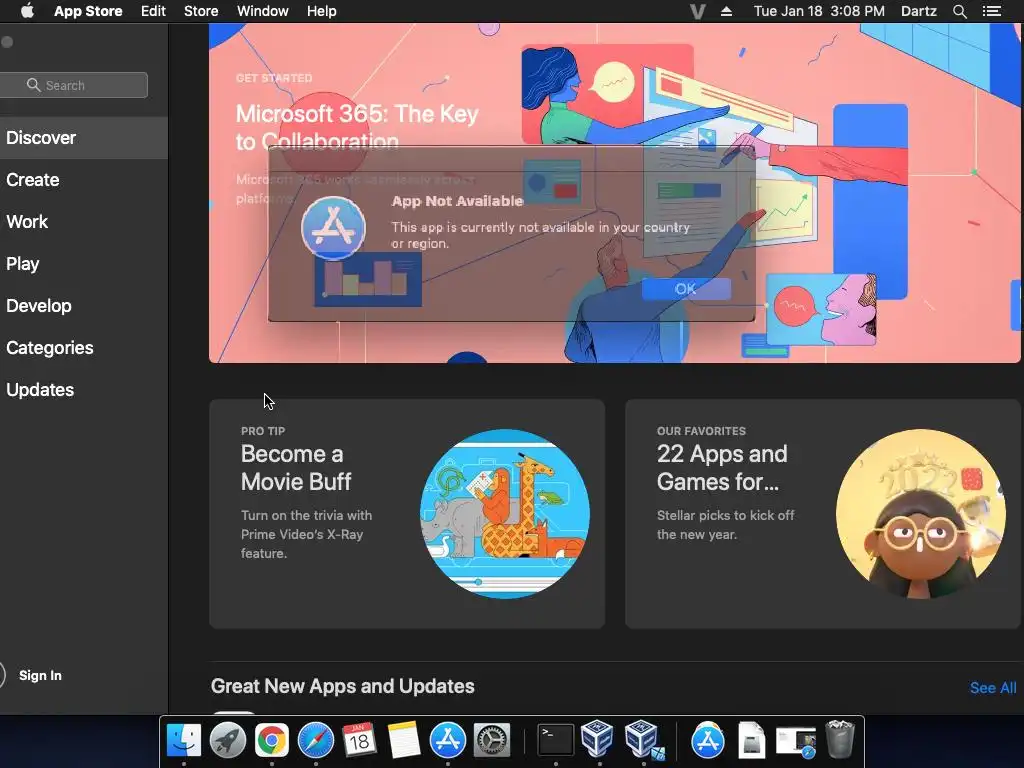Click the Great New Apps and Updates heading
The height and width of the screenshot is (768, 1024).
coord(342,686)
